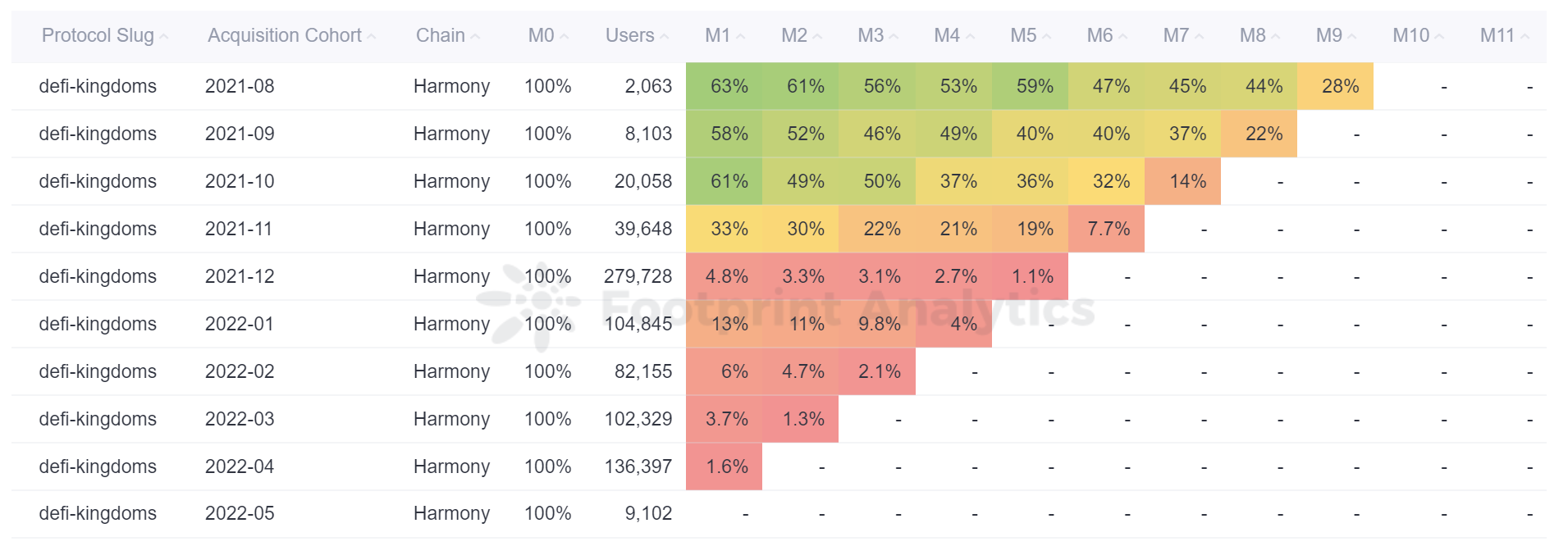Image resolution: width=1568 pixels, height=546 pixels.
Task: Click the M3 column header text
Action: 870,35
